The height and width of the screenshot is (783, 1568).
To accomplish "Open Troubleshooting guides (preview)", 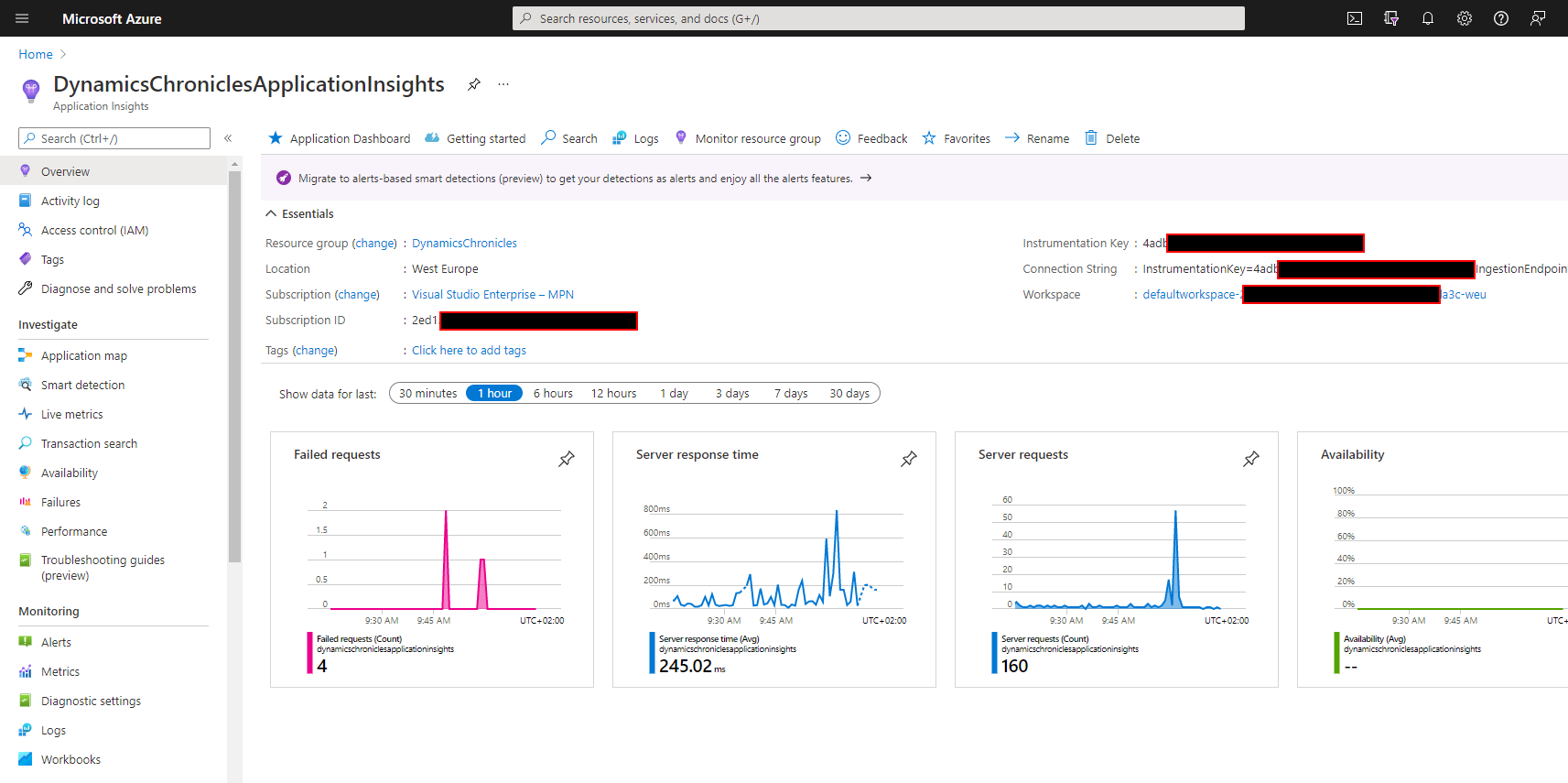I will point(114,568).
